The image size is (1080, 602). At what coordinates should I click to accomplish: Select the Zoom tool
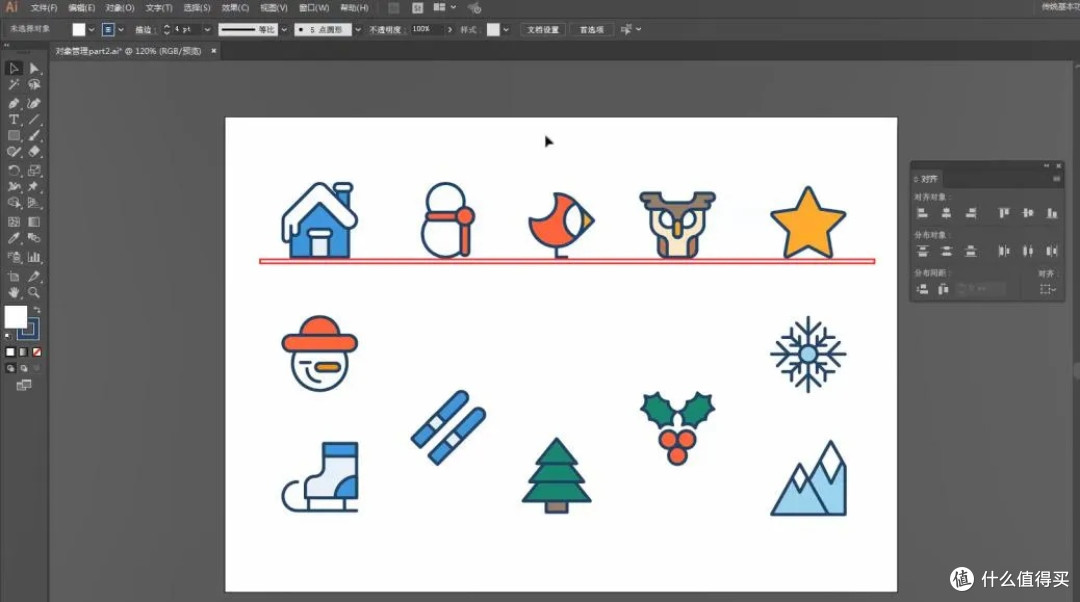tap(34, 293)
